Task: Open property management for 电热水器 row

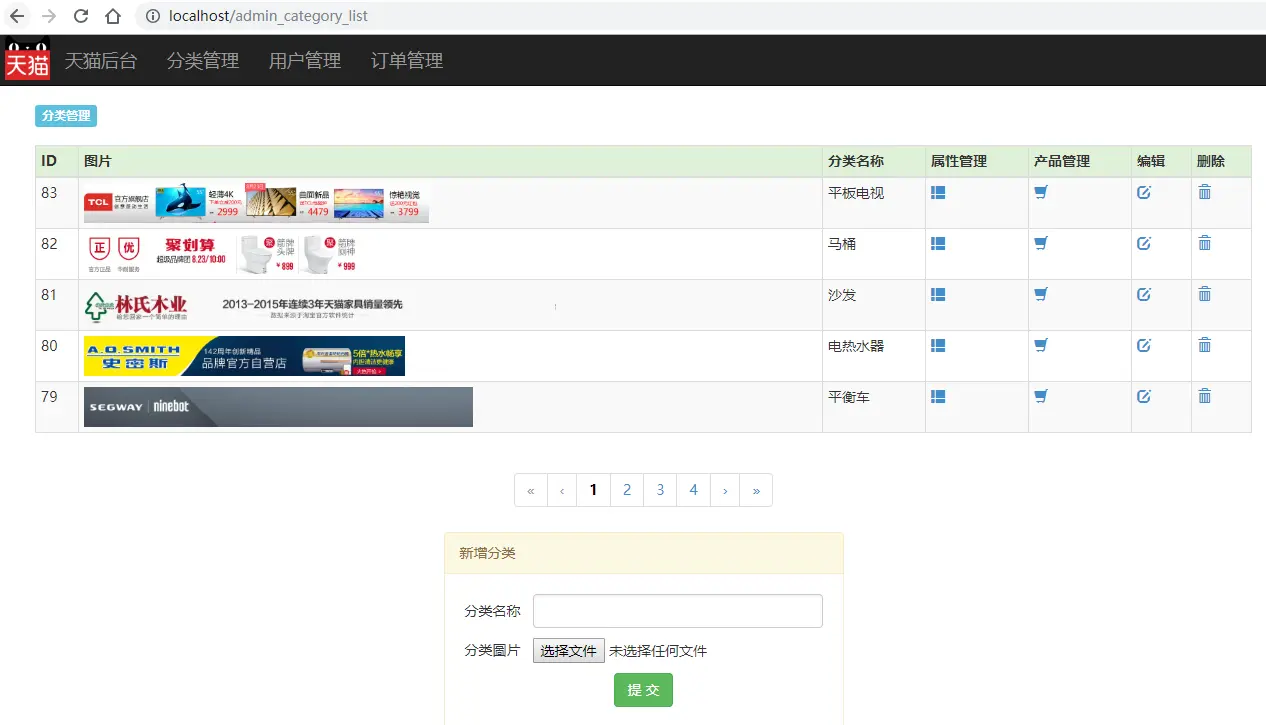Action: (x=938, y=345)
